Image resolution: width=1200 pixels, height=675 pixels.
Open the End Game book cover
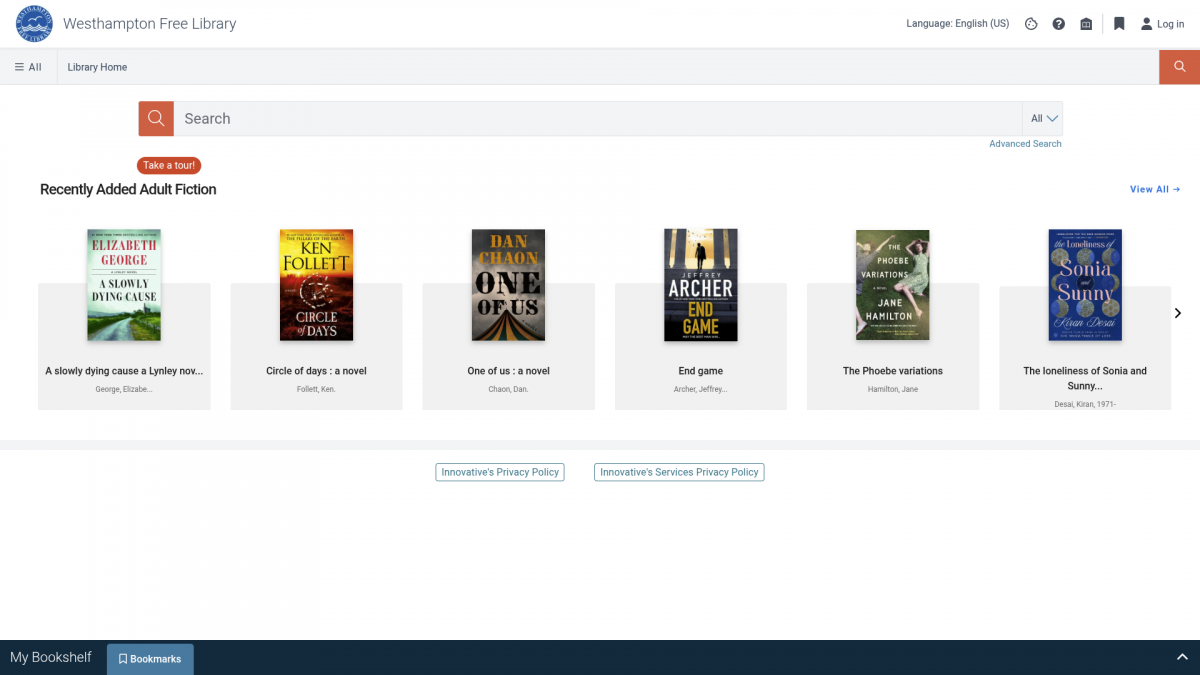[x=700, y=285]
